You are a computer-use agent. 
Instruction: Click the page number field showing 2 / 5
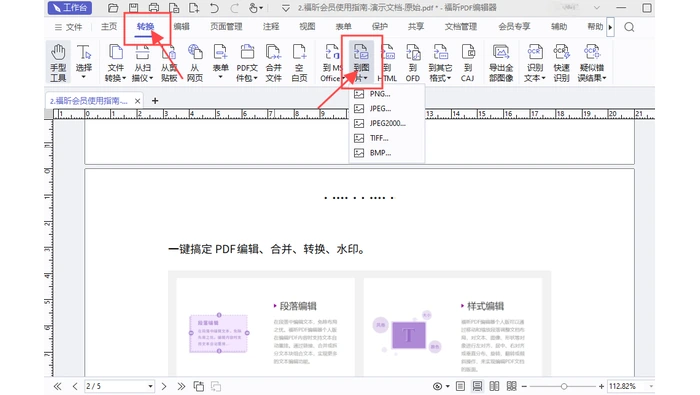(x=119, y=386)
